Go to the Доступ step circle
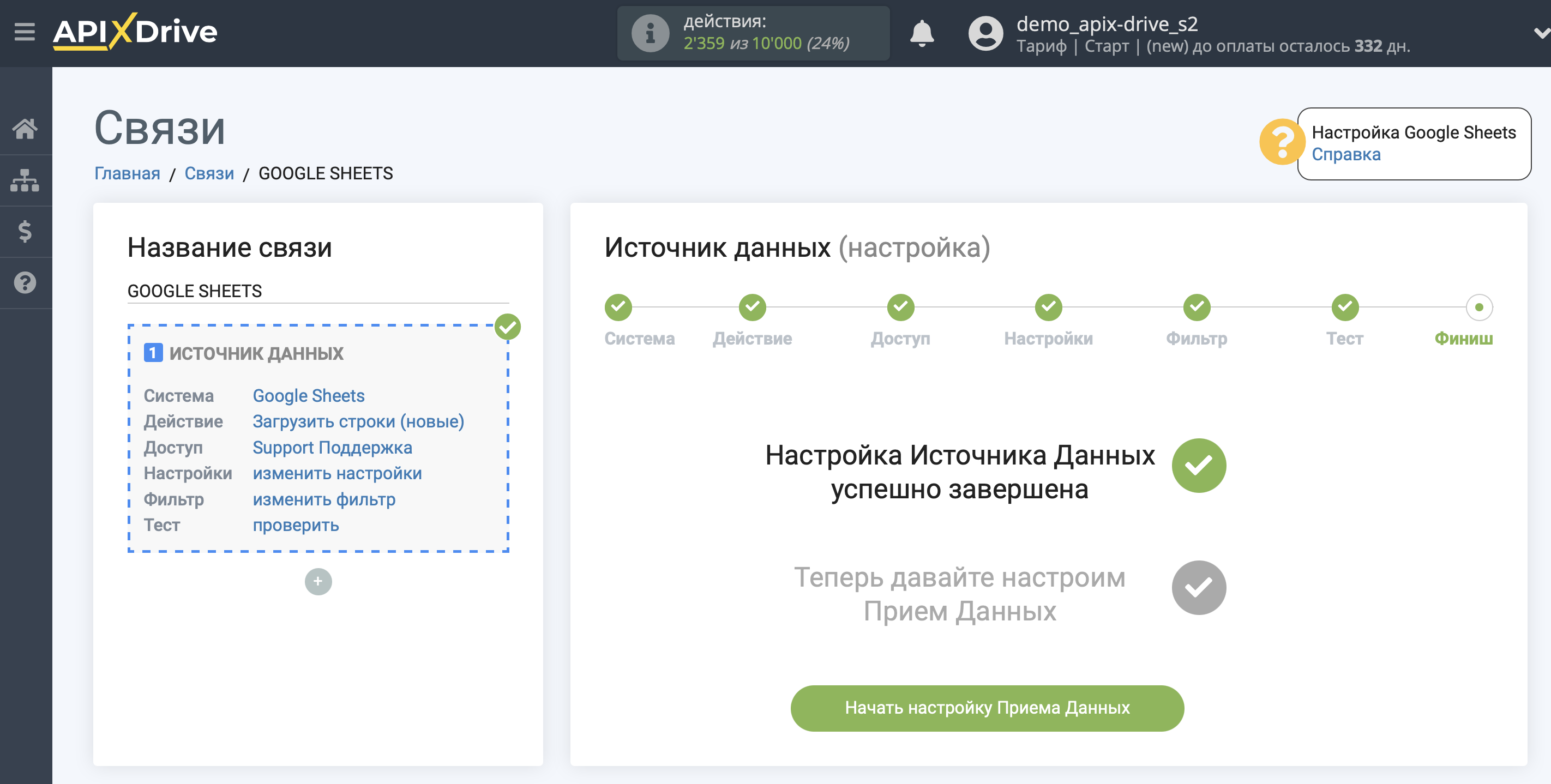Viewport: 1551px width, 784px height. pos(900,307)
